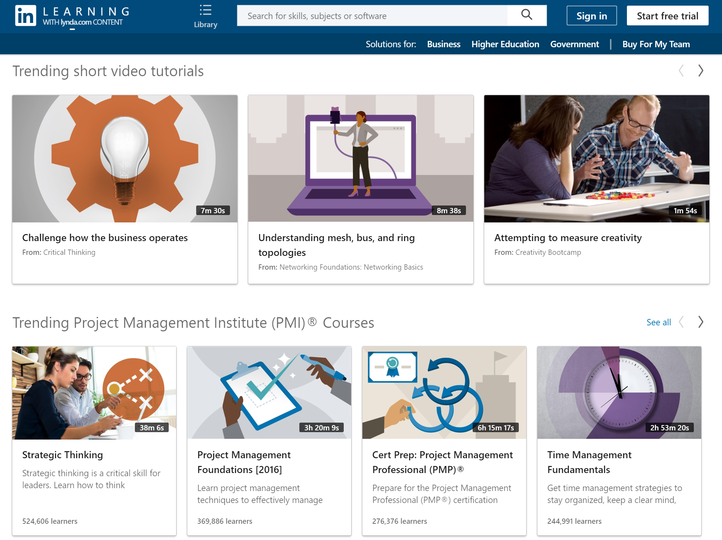Click the magnifying glass search icon
Viewport: 722px width, 540px height.
527,15
